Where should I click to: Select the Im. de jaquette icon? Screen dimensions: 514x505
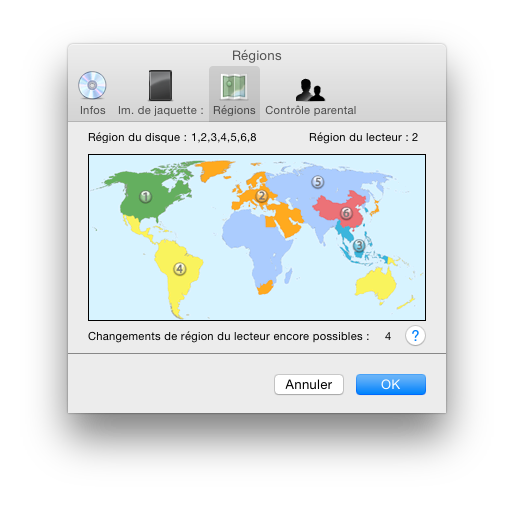click(160, 85)
